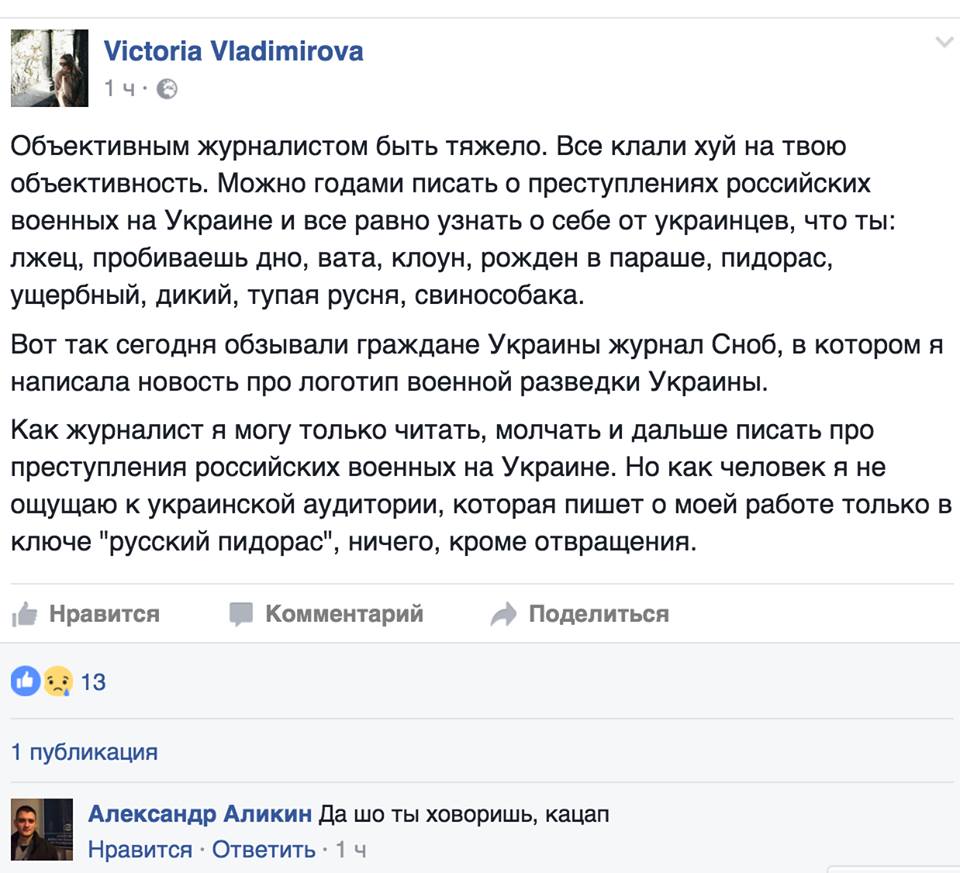Click the Поделиться share arrow icon
The image size is (960, 873).
[504, 614]
